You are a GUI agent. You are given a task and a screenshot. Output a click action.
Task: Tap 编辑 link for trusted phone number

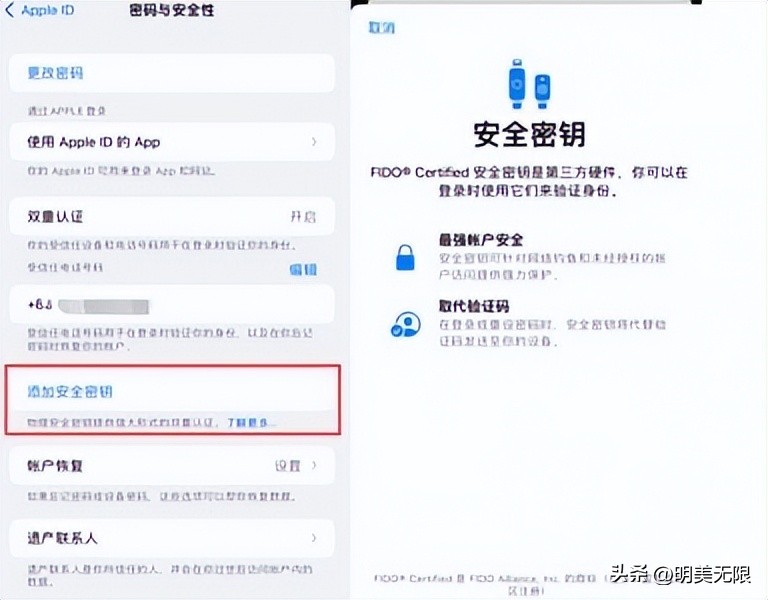[x=303, y=269]
